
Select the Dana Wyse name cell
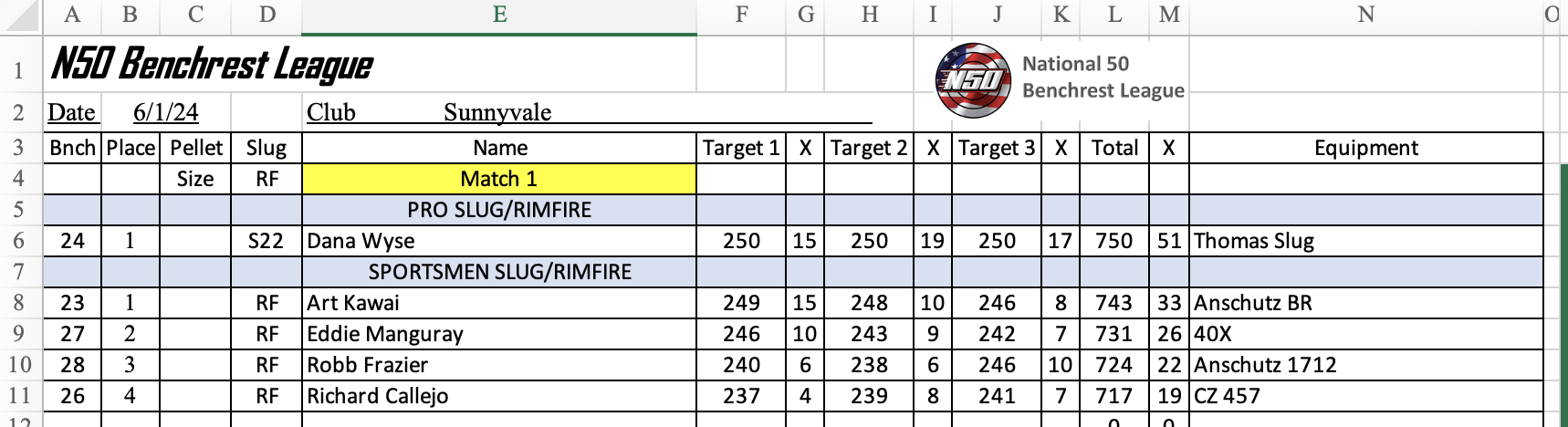499,241
